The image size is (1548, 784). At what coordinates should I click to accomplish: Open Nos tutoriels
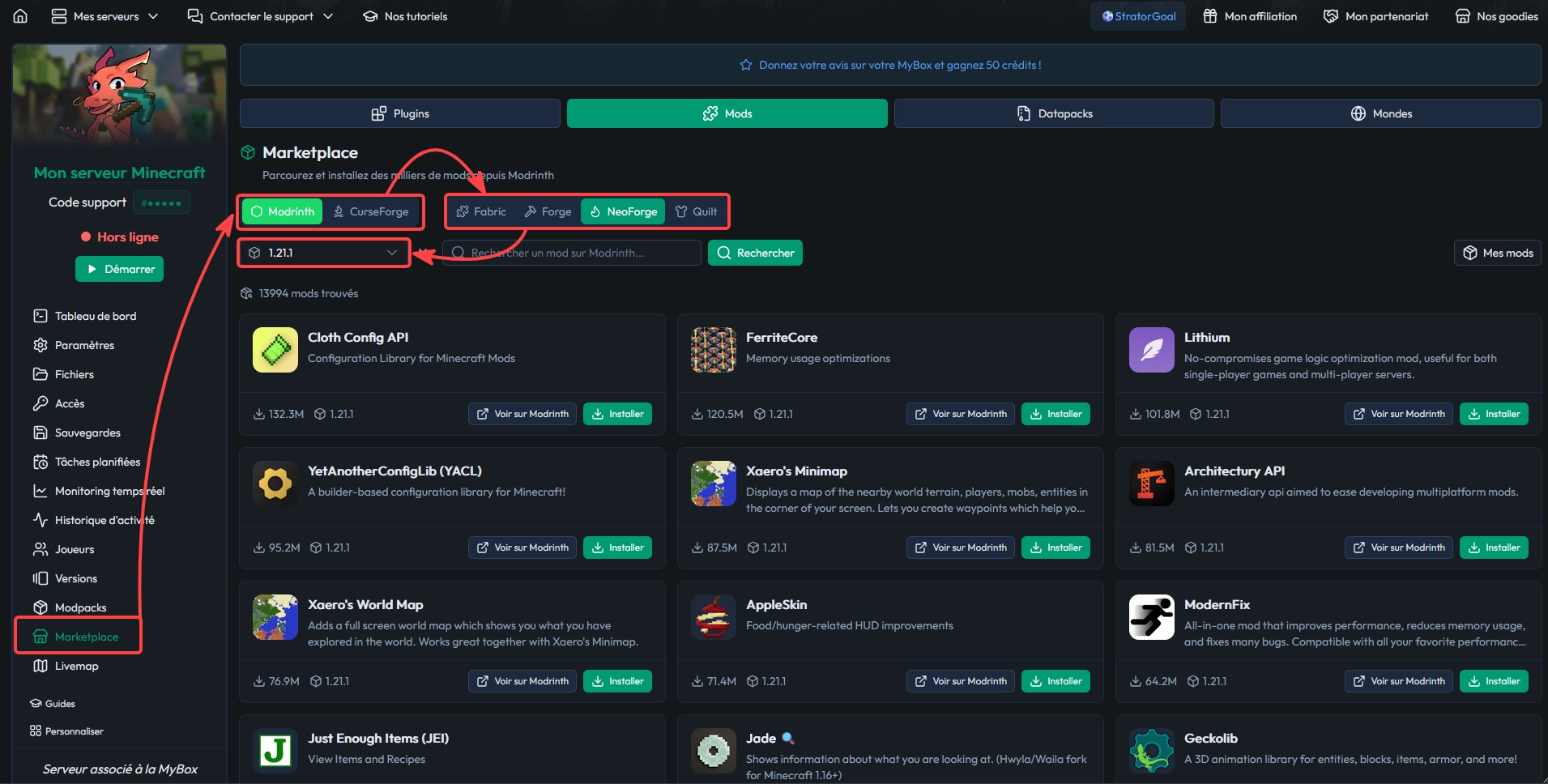coord(405,16)
